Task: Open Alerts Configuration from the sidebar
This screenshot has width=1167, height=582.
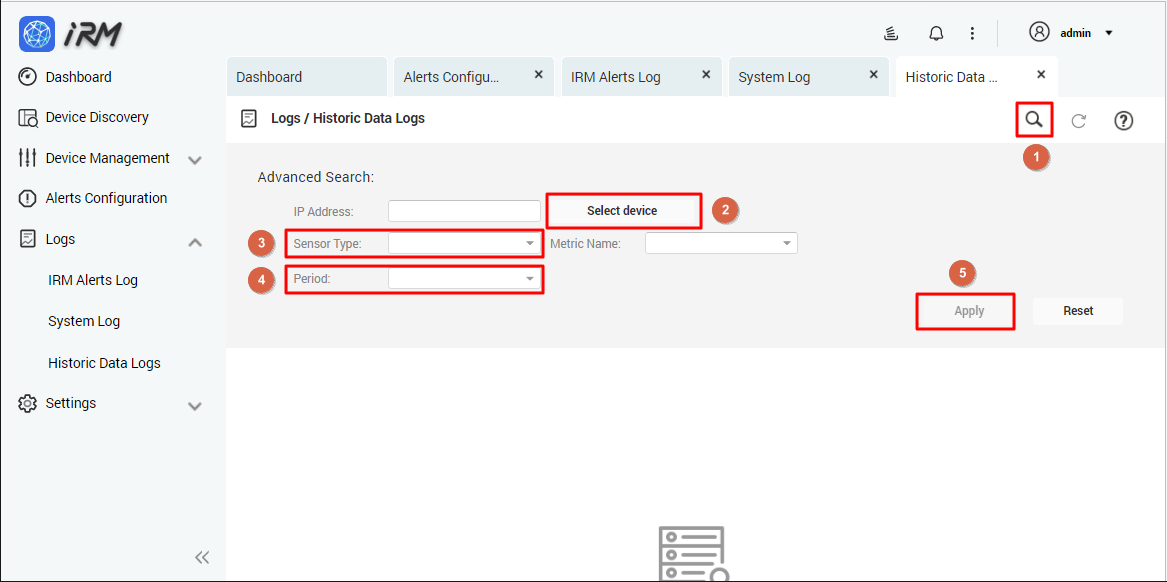Action: click(x=105, y=198)
